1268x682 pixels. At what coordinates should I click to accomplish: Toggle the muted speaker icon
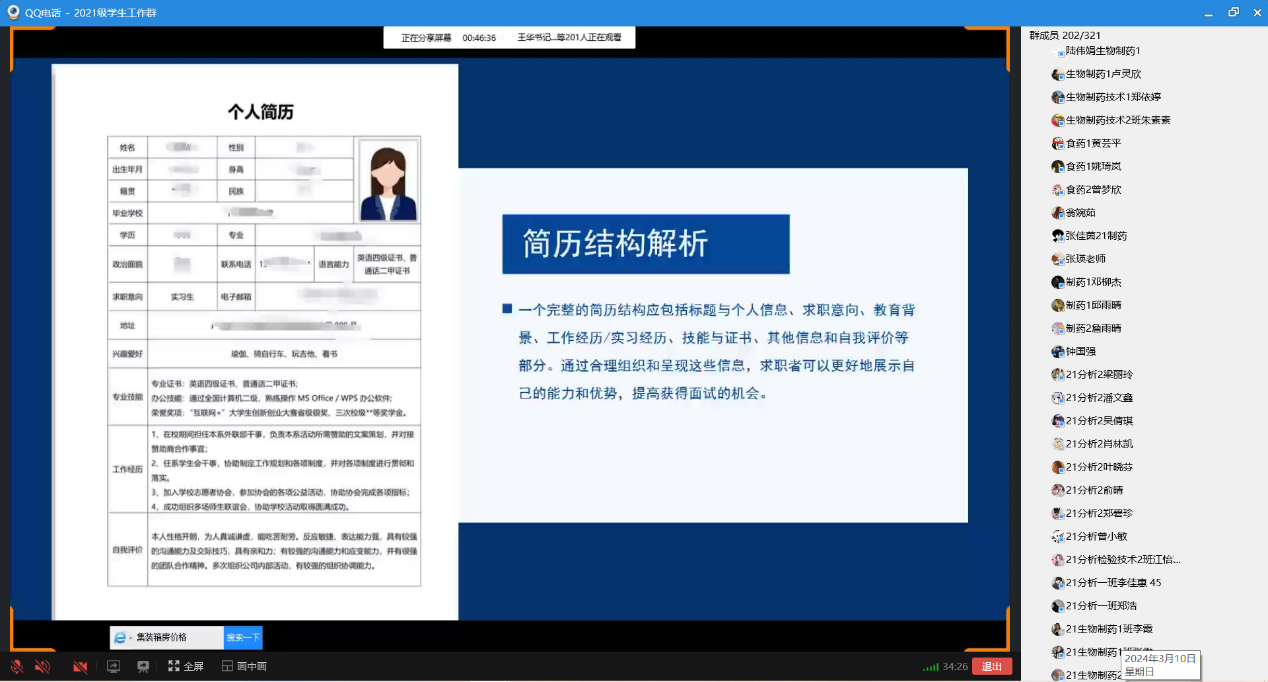pyautogui.click(x=43, y=666)
